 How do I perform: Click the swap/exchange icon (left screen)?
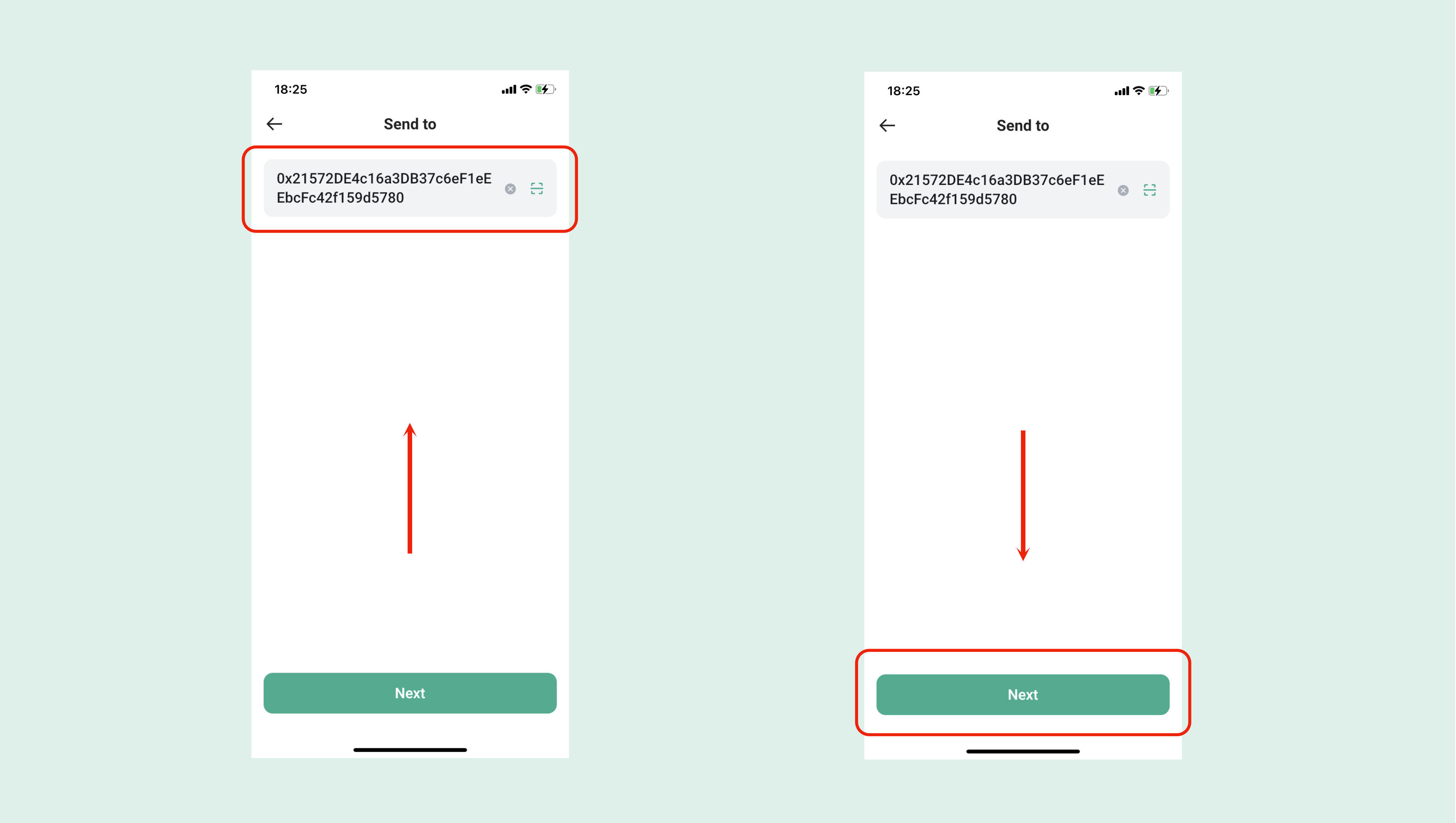pyautogui.click(x=536, y=188)
